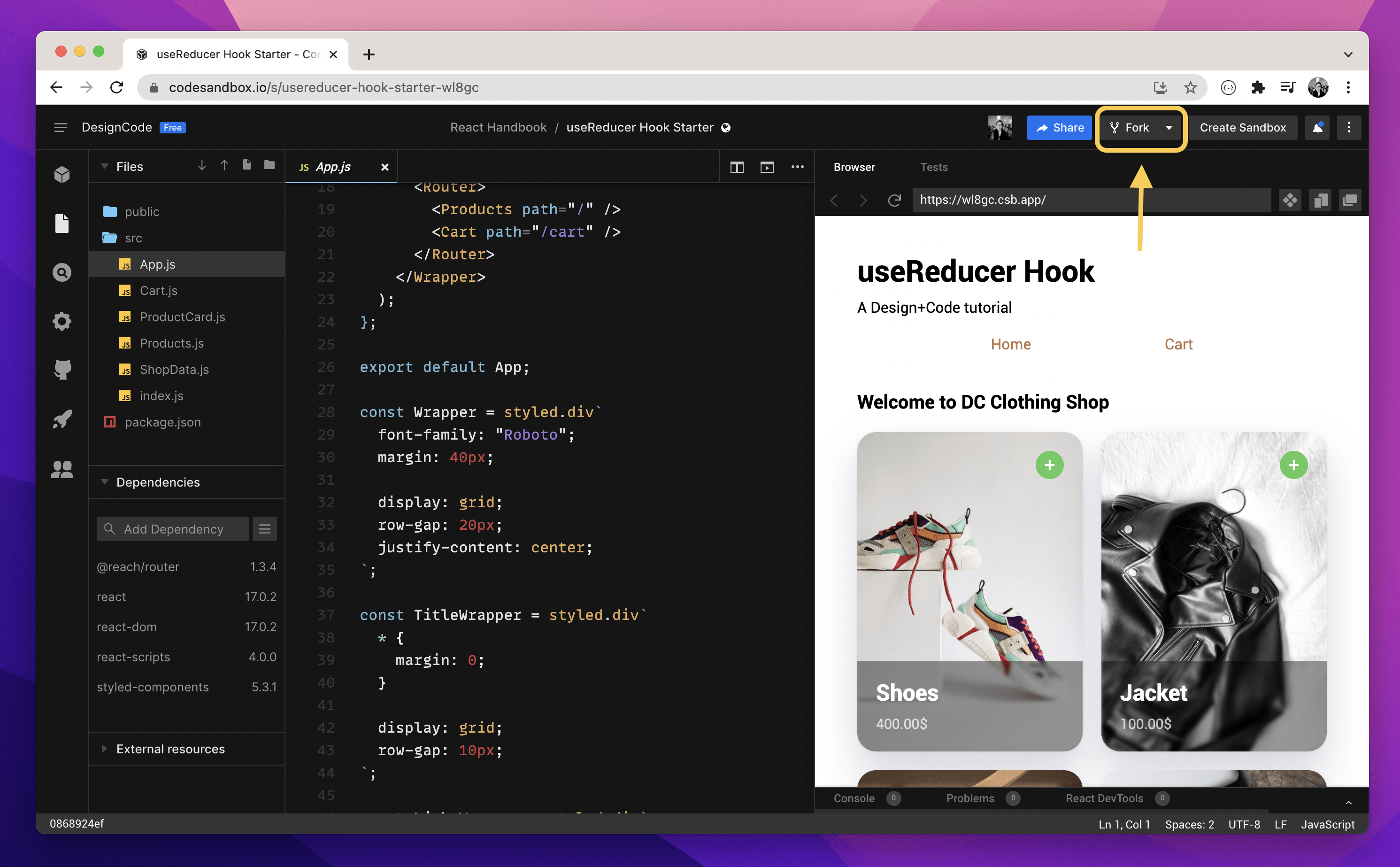This screenshot has height=867, width=1400.
Task: Open the GitHub panel in sidebar
Action: (x=62, y=369)
